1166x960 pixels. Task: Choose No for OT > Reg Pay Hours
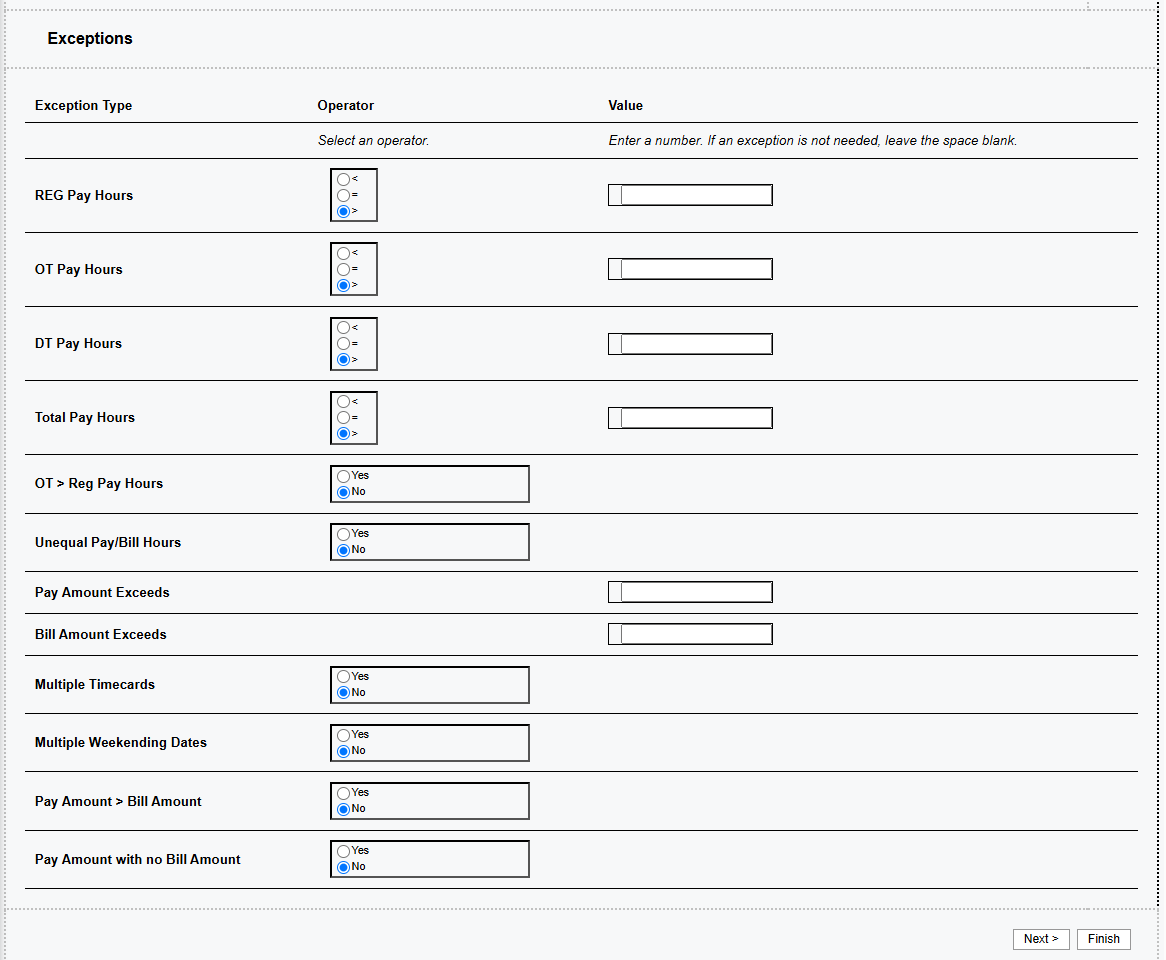344,492
